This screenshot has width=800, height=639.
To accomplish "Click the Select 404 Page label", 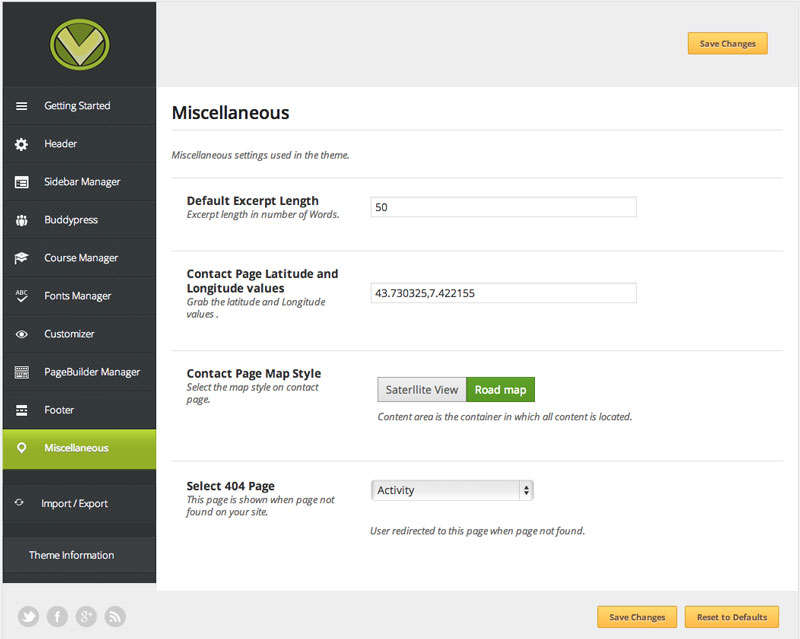I will click(x=231, y=486).
